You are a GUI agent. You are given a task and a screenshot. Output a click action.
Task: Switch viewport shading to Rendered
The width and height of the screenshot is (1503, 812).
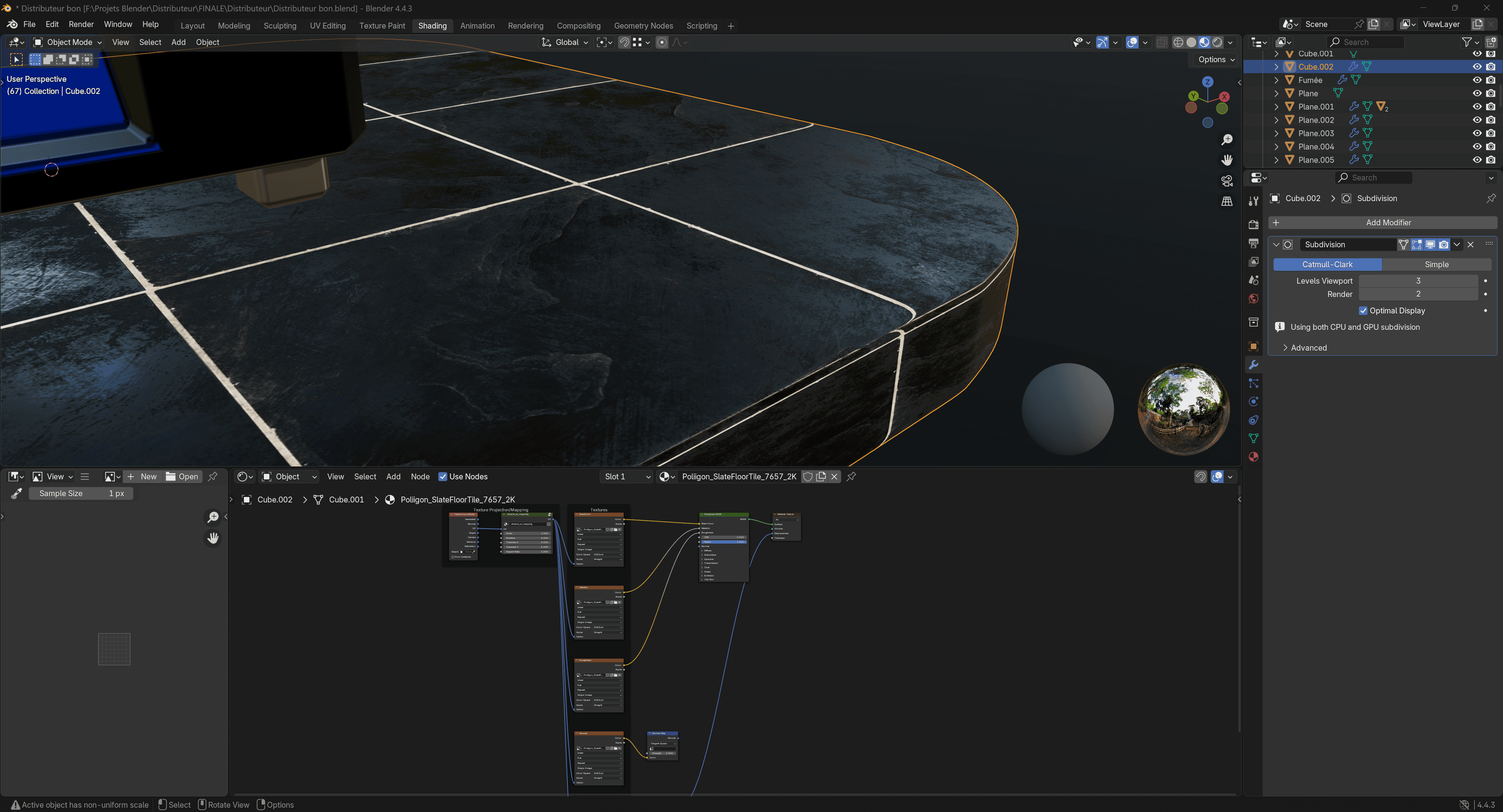(1217, 42)
